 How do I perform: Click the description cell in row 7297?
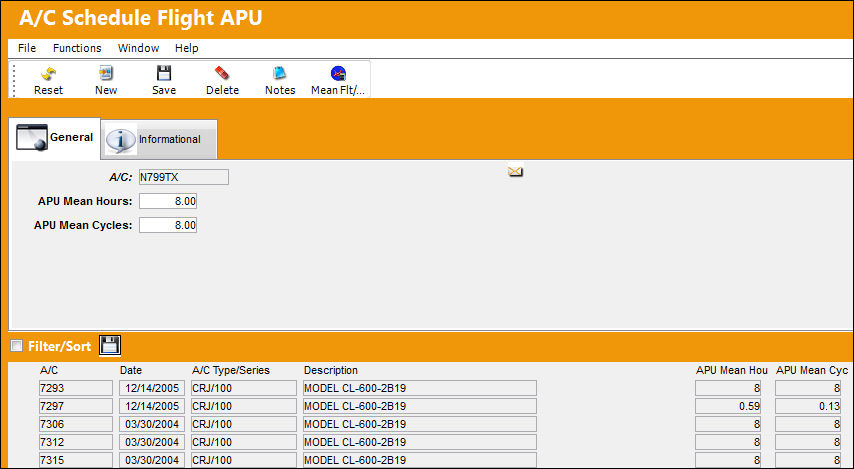419,406
